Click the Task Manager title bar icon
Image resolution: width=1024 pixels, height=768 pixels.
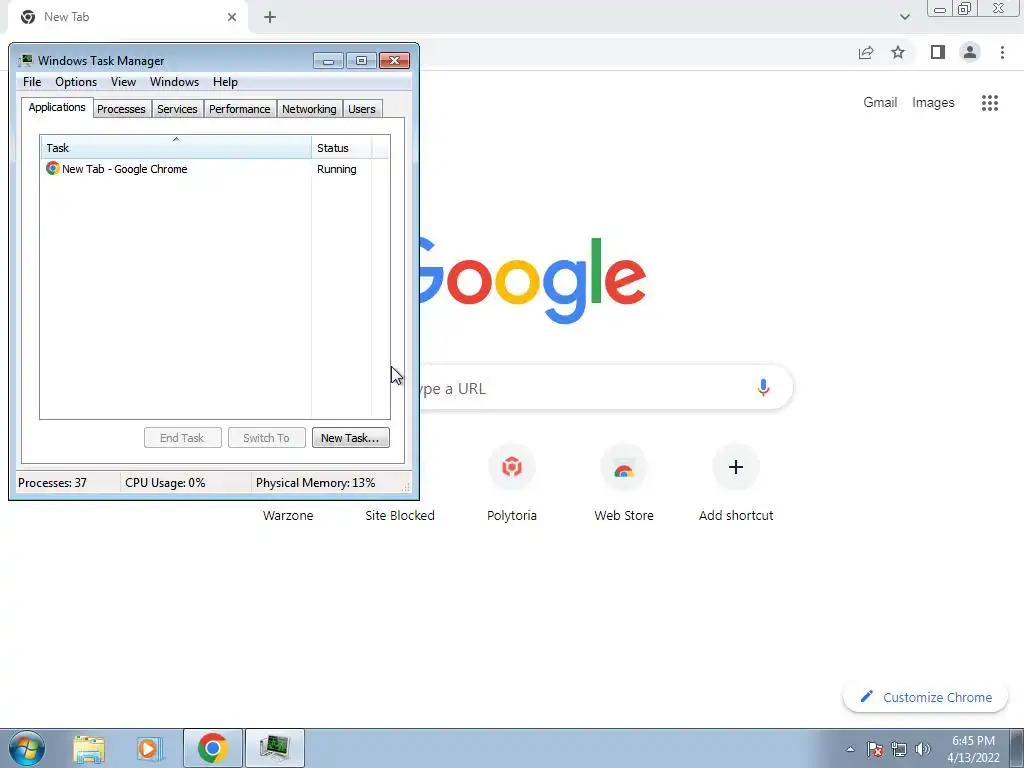[25, 61]
